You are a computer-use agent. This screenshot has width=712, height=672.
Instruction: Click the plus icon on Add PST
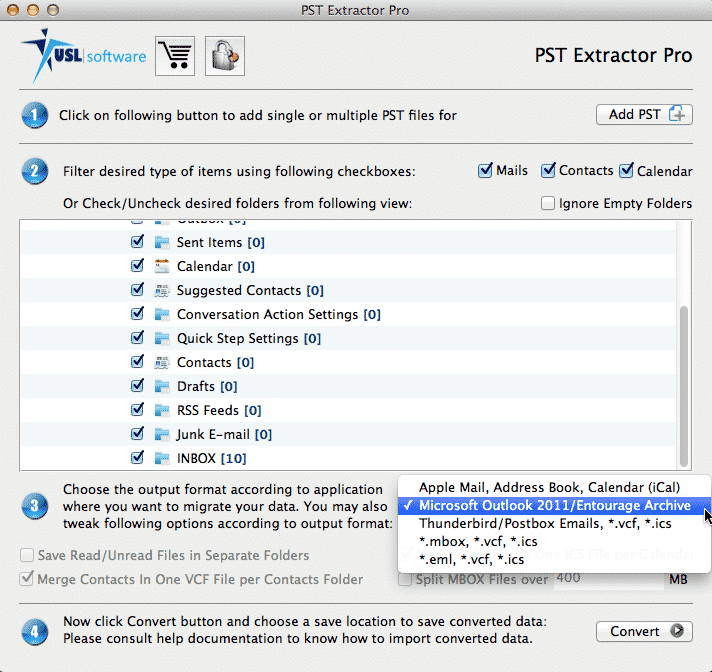(677, 114)
